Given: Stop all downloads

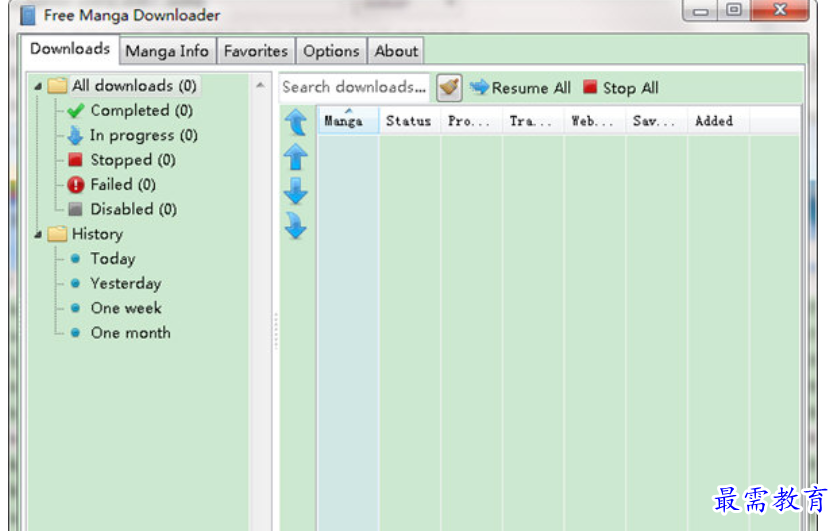Looking at the screenshot, I should coord(621,87).
